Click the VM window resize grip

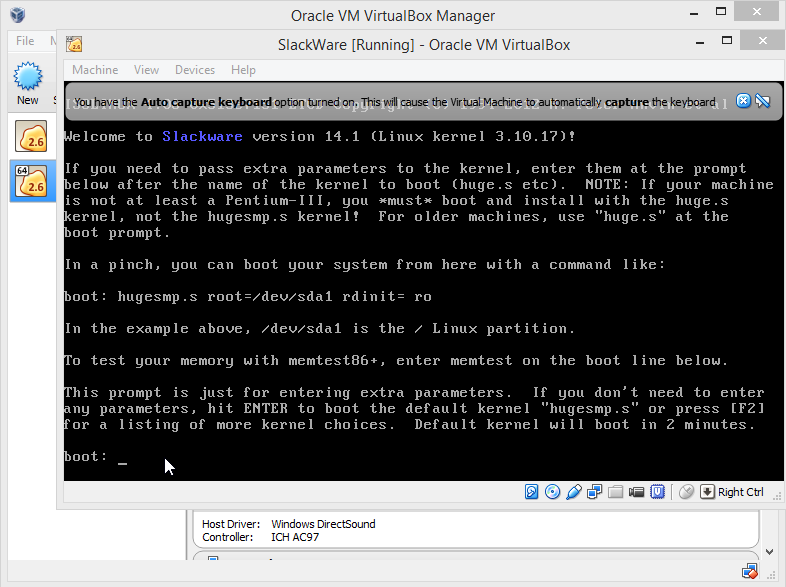point(777,496)
